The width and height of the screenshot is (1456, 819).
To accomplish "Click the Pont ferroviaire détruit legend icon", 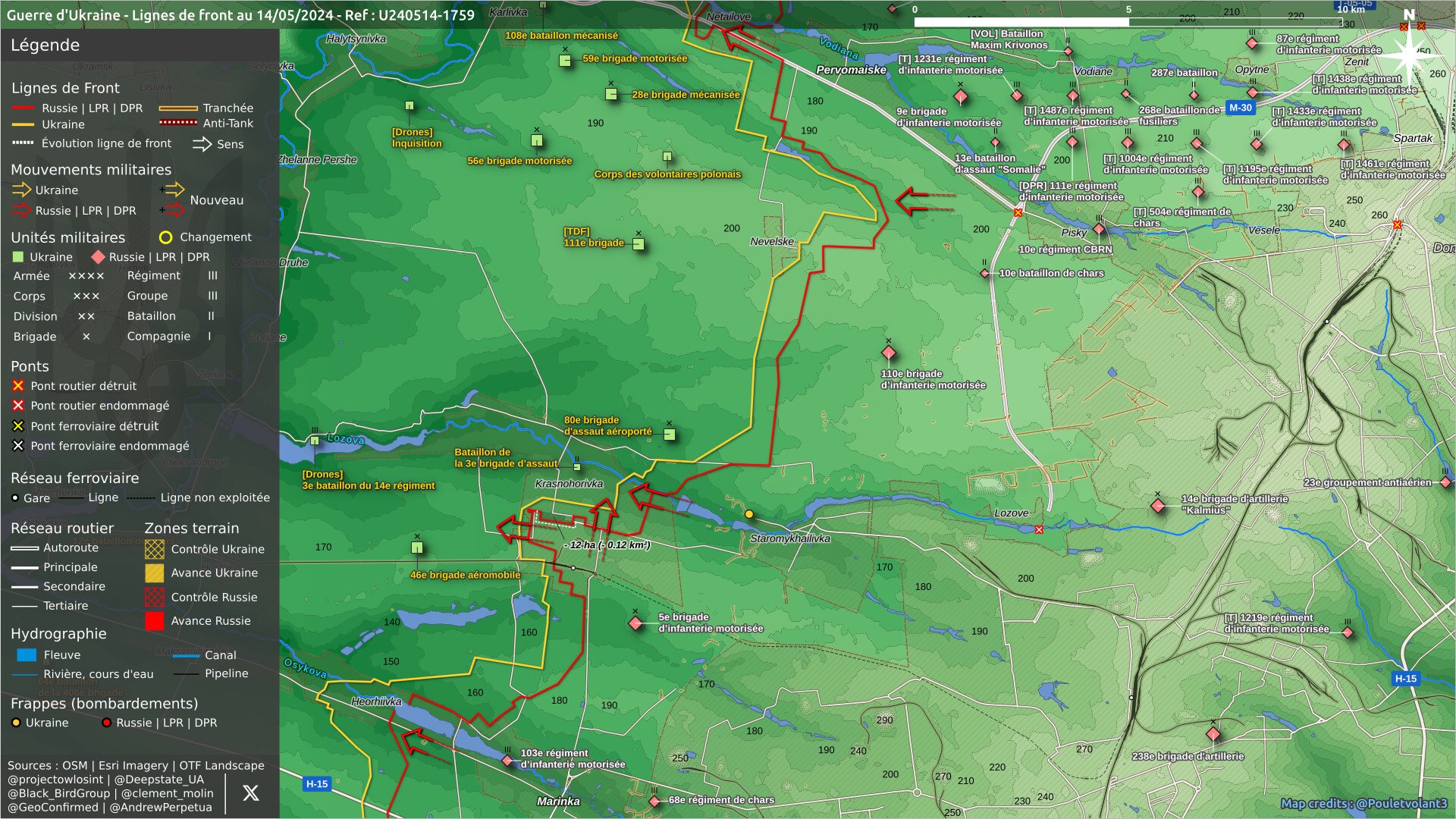I will tap(18, 426).
